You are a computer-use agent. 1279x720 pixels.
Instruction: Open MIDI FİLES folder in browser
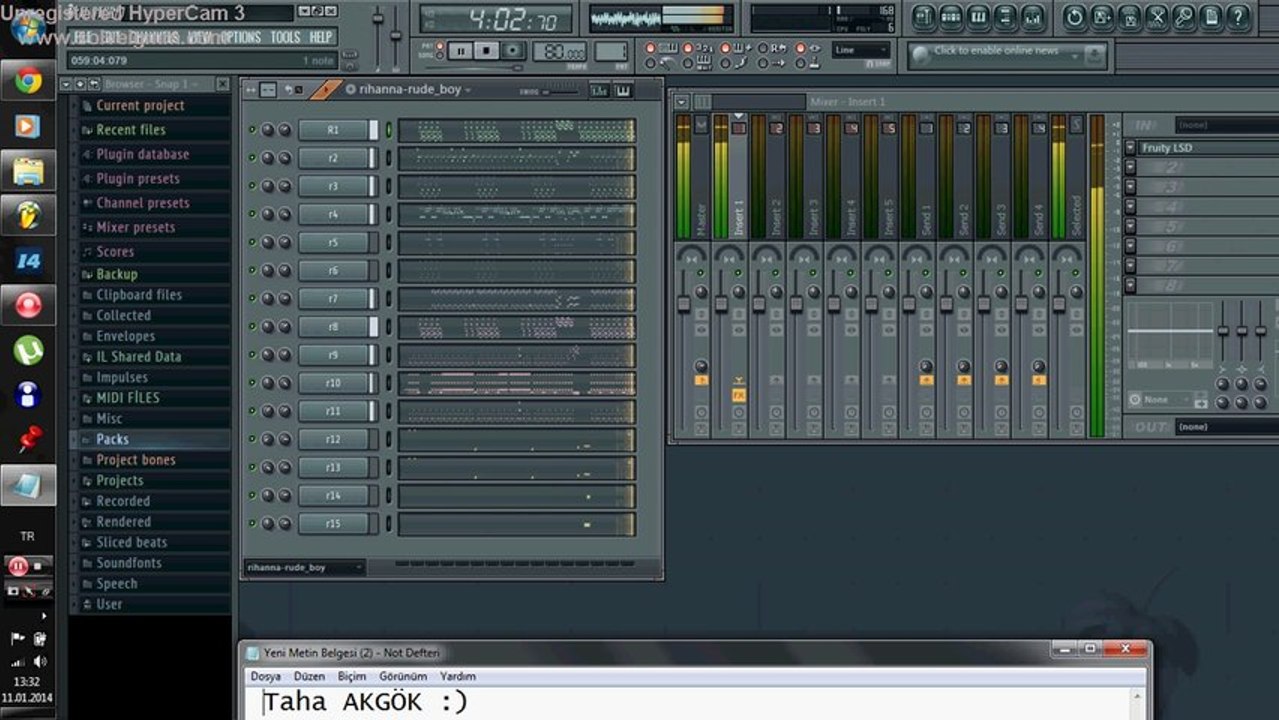coord(127,397)
